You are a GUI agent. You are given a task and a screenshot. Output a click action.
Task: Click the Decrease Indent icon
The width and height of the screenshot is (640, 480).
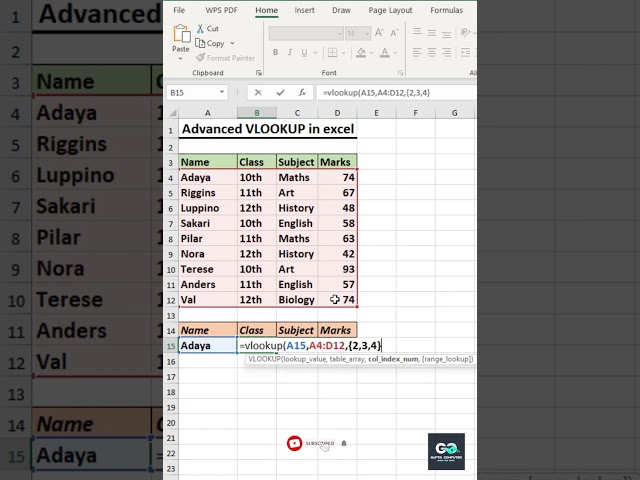tap(465, 52)
